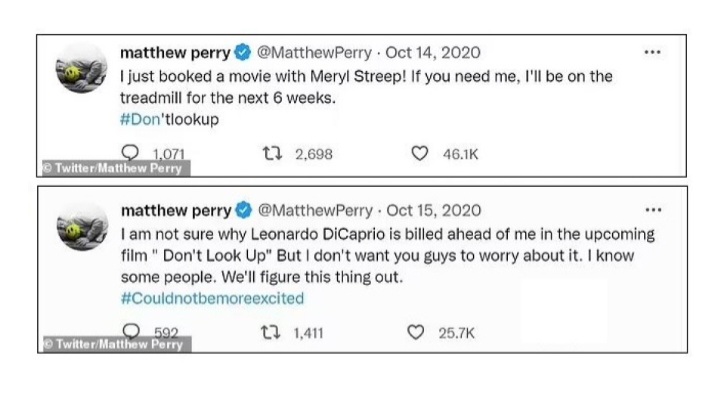Like the tweet with 46.1K likes
This screenshot has height=393, width=720.
tap(419, 153)
